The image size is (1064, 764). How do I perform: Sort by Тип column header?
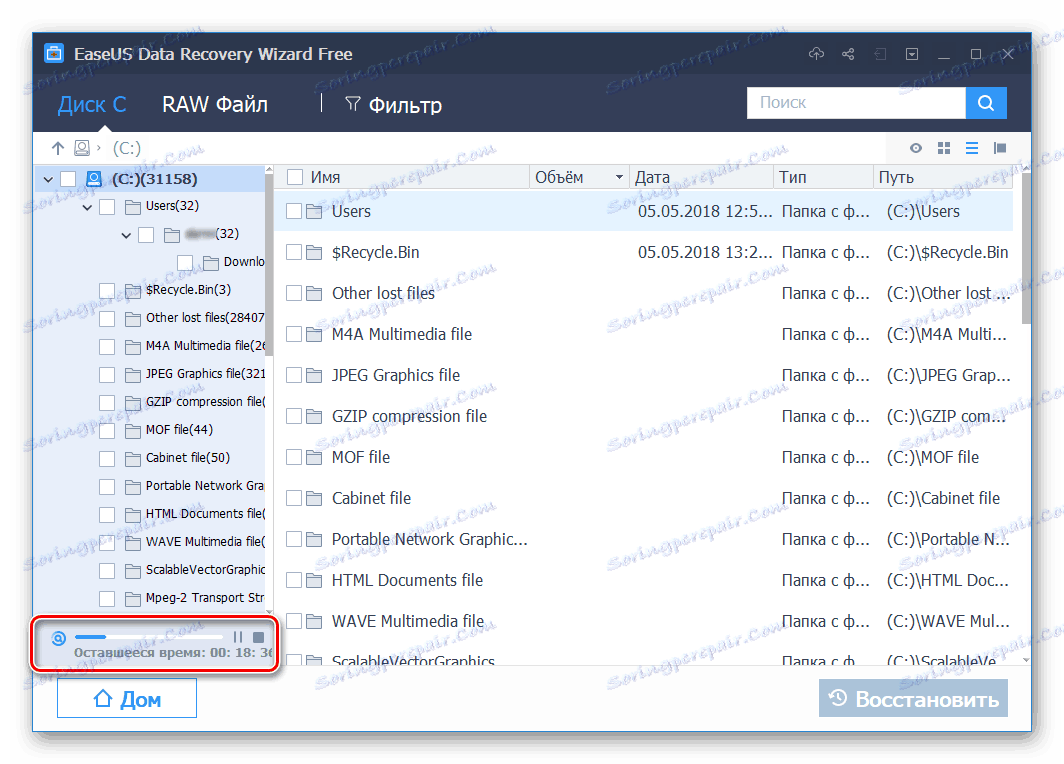click(793, 177)
